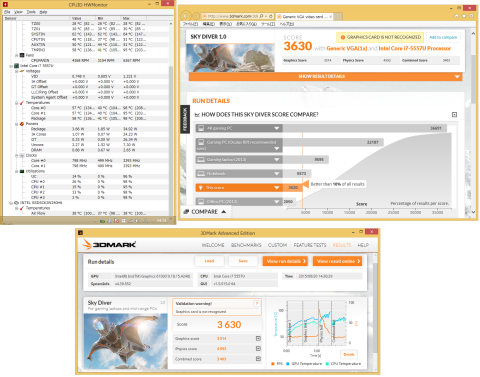The image size is (480, 377).
Task: Click the Intel CPU chip icon in HWMonitor
Action: 16,66
